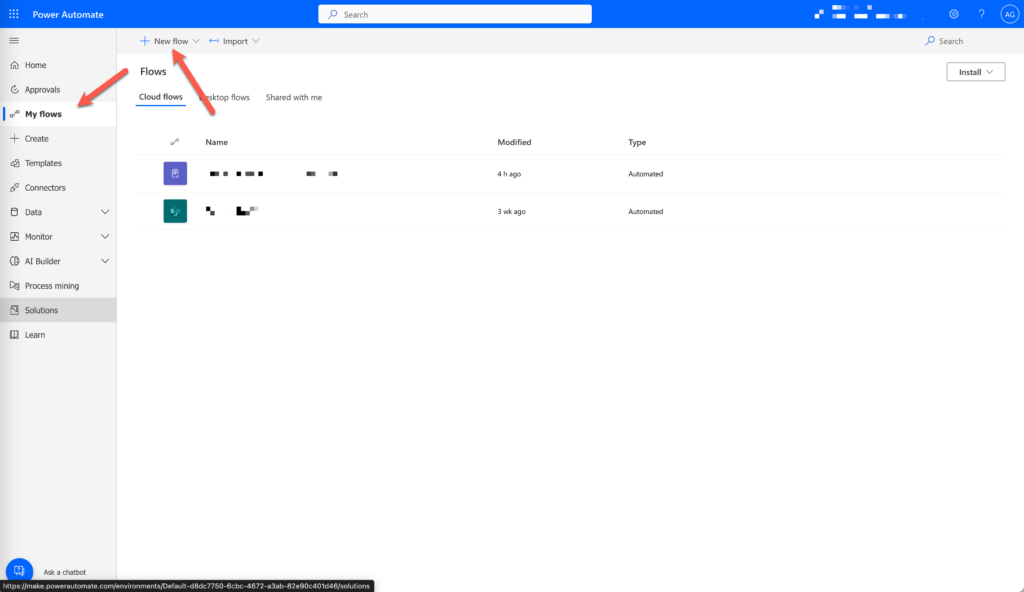Go to Approvals in the sidebar
The image size is (1024, 592).
coord(58,90)
